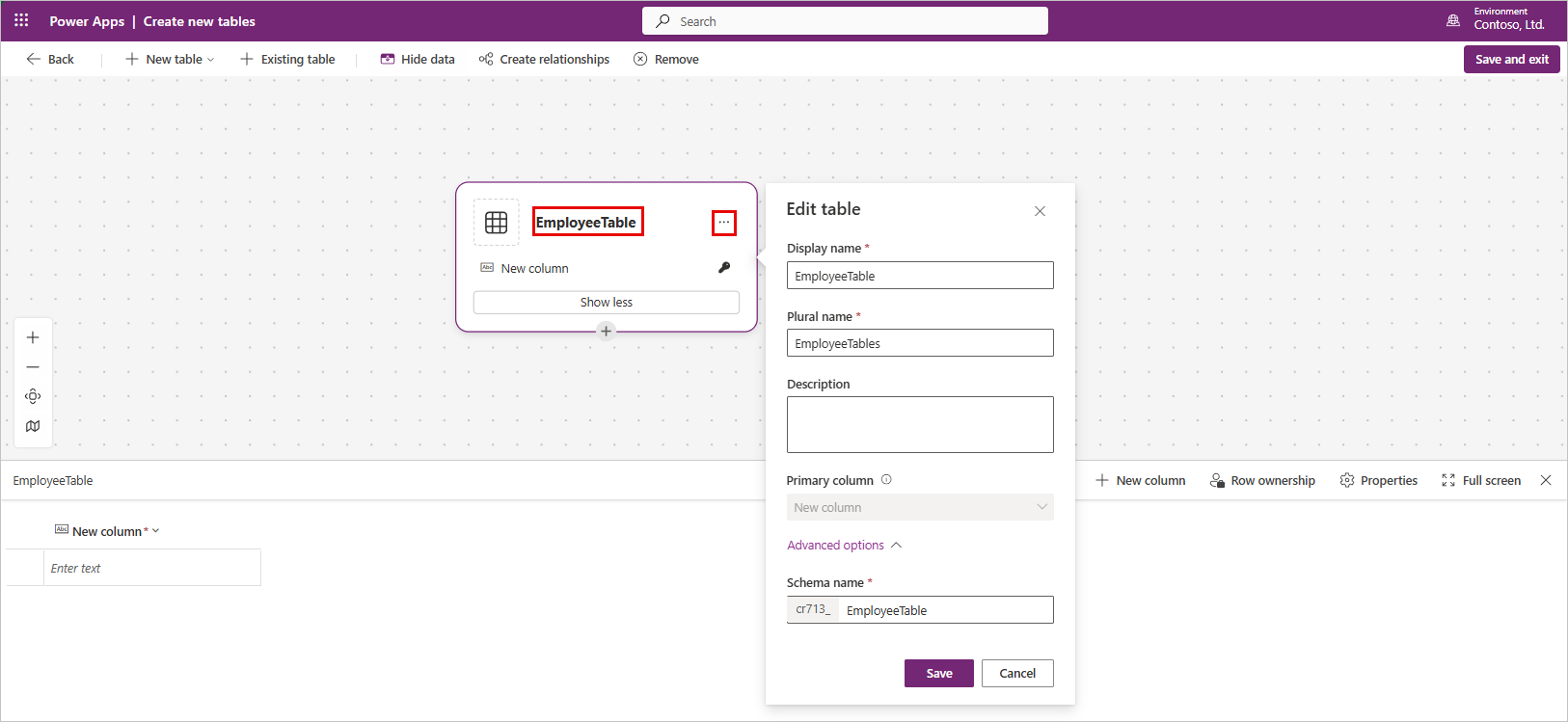Click Create relationships in the toolbar
Viewport: 1568px width, 722px height.
pos(544,59)
